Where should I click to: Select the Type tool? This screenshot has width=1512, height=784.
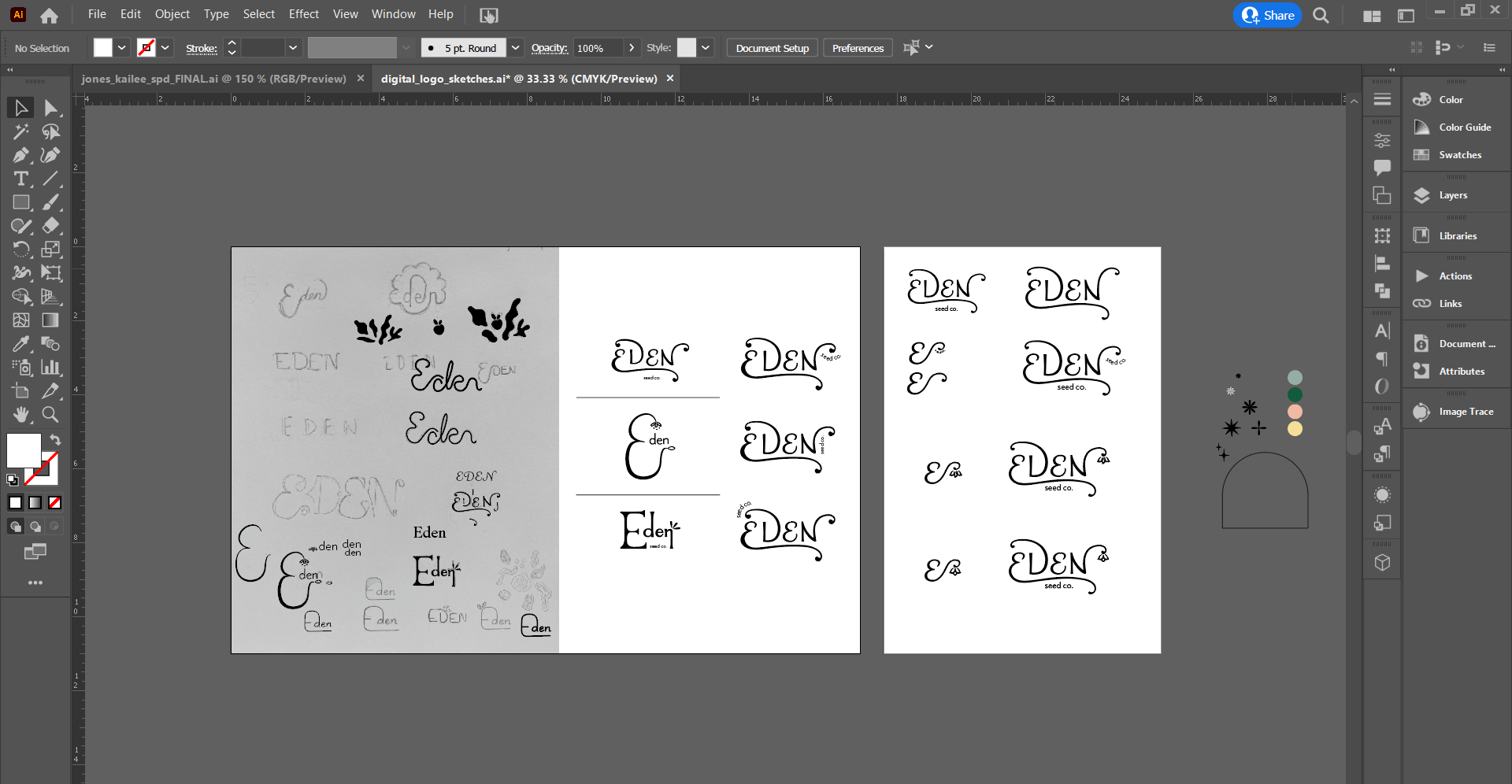point(21,179)
